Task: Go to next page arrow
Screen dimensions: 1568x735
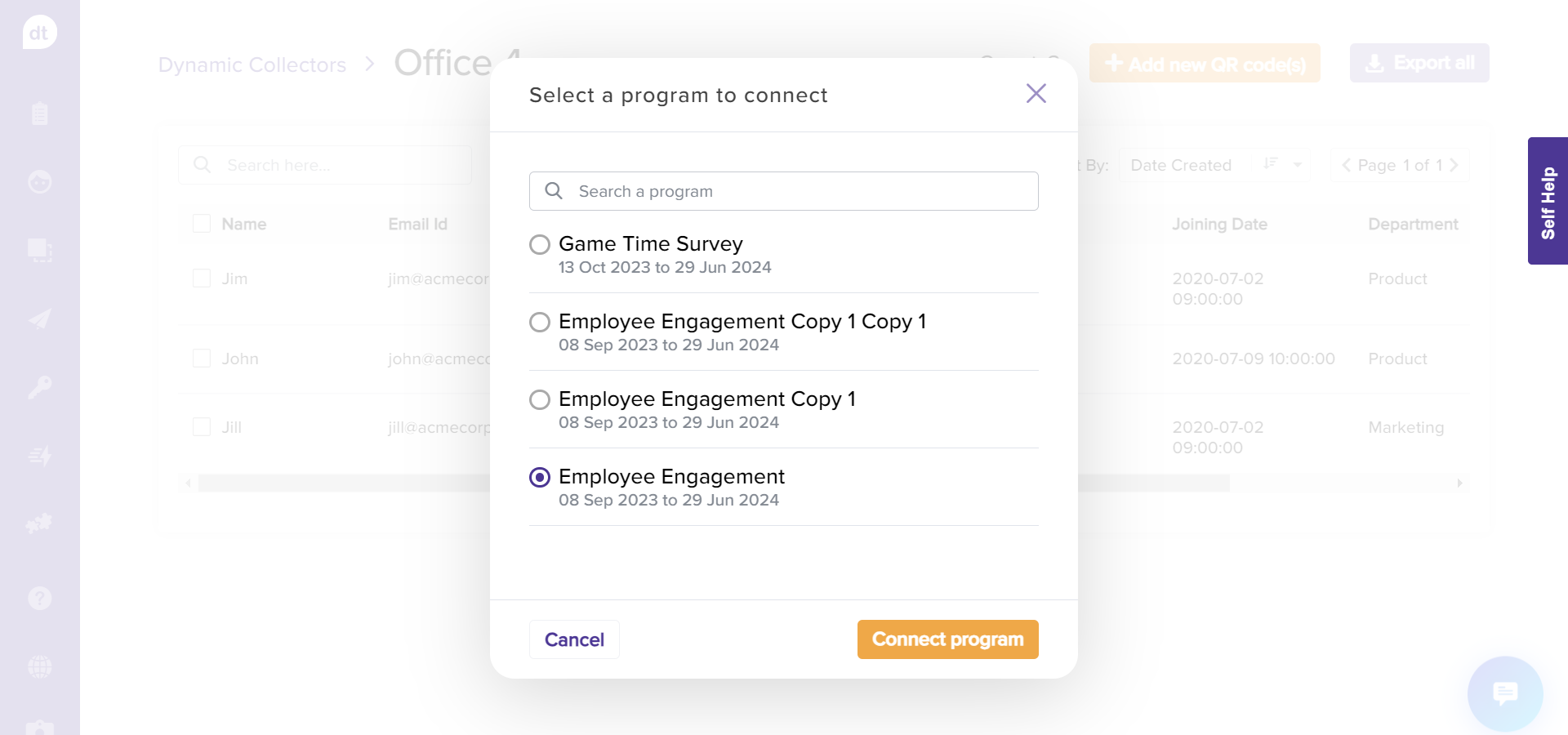Action: [1454, 165]
